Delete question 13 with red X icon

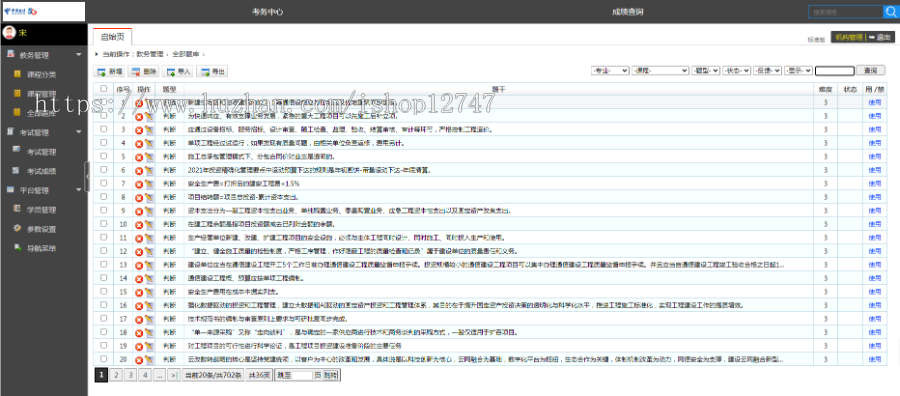click(x=138, y=265)
